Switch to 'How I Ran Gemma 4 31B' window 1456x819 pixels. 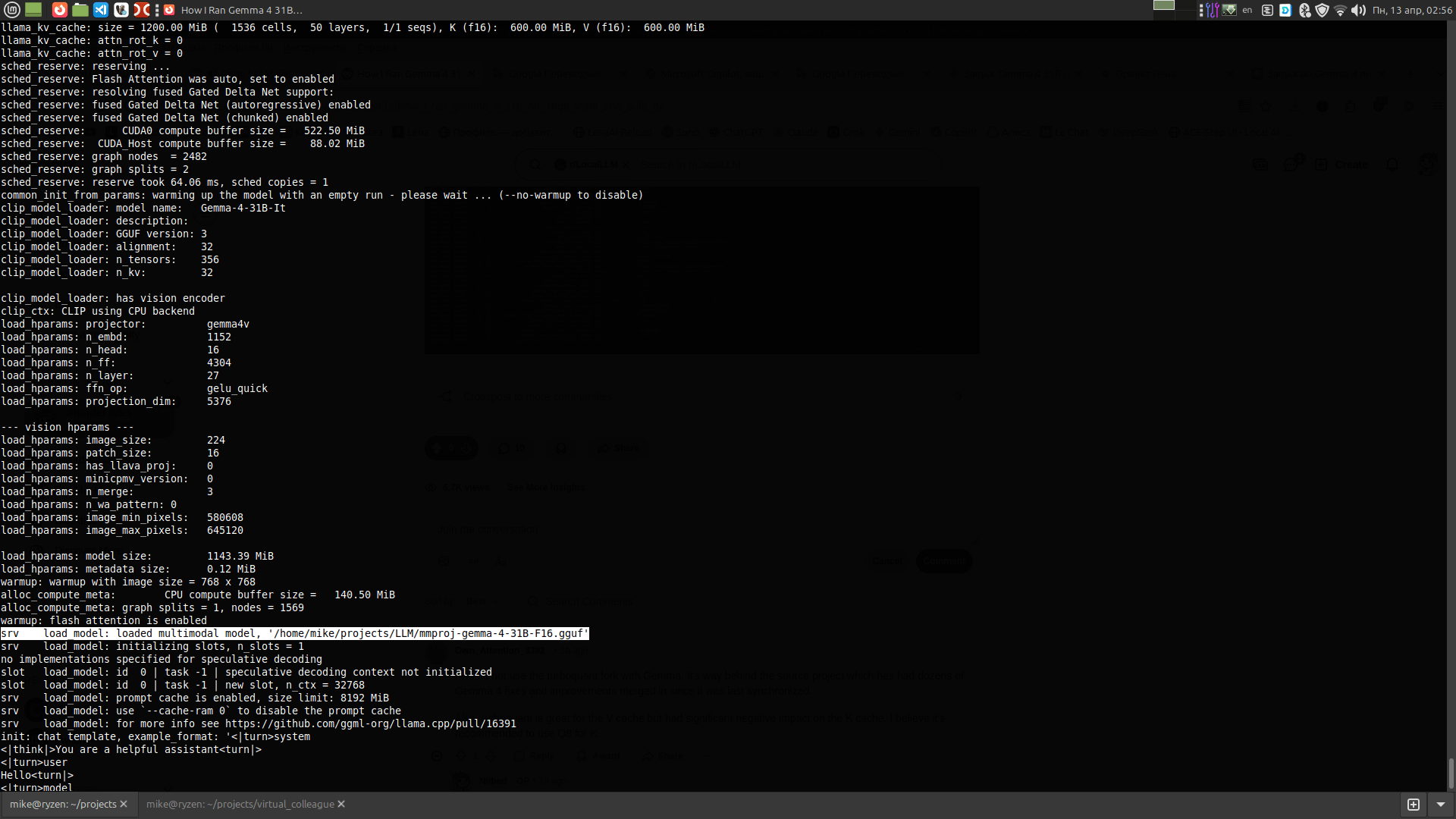234,10
